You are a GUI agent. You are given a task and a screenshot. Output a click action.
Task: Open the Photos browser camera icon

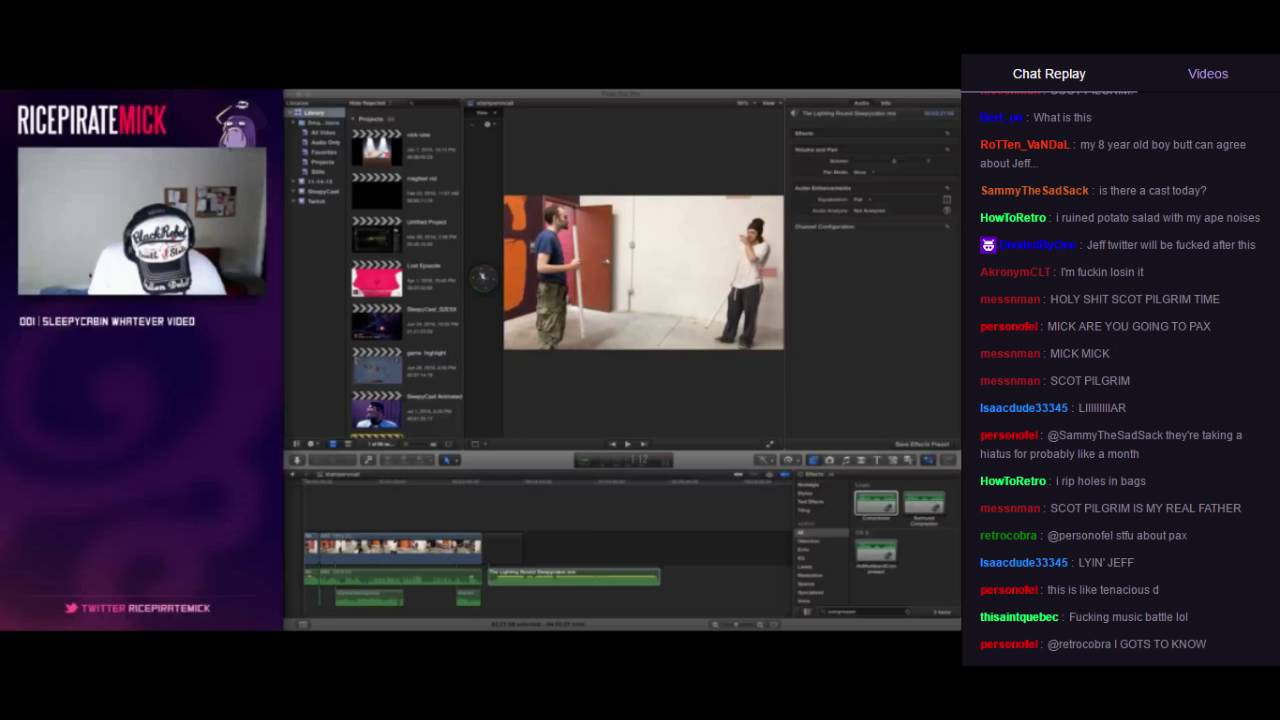click(829, 460)
